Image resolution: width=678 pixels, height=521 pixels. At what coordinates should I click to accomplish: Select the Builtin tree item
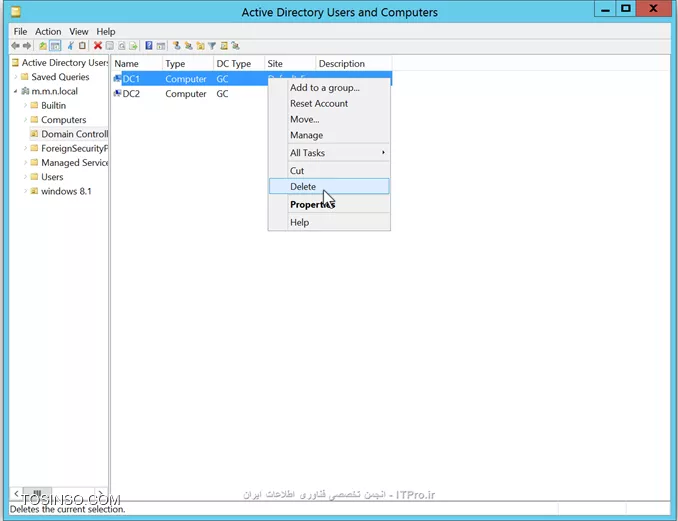pyautogui.click(x=54, y=105)
